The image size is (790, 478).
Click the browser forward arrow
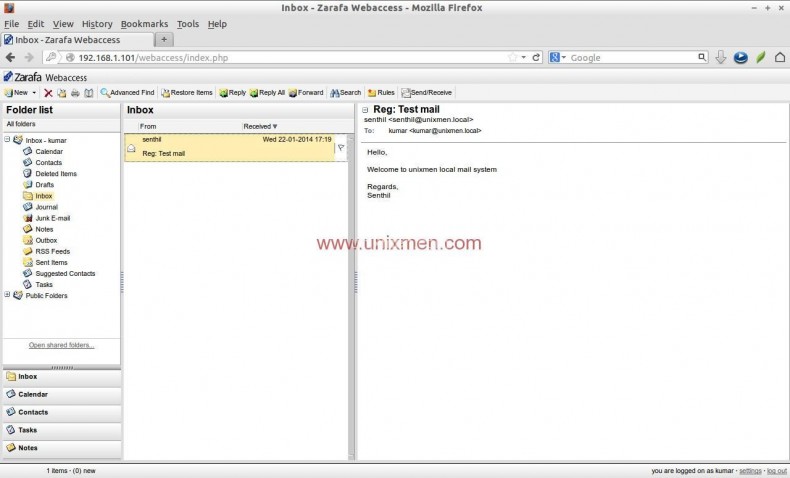(29, 57)
